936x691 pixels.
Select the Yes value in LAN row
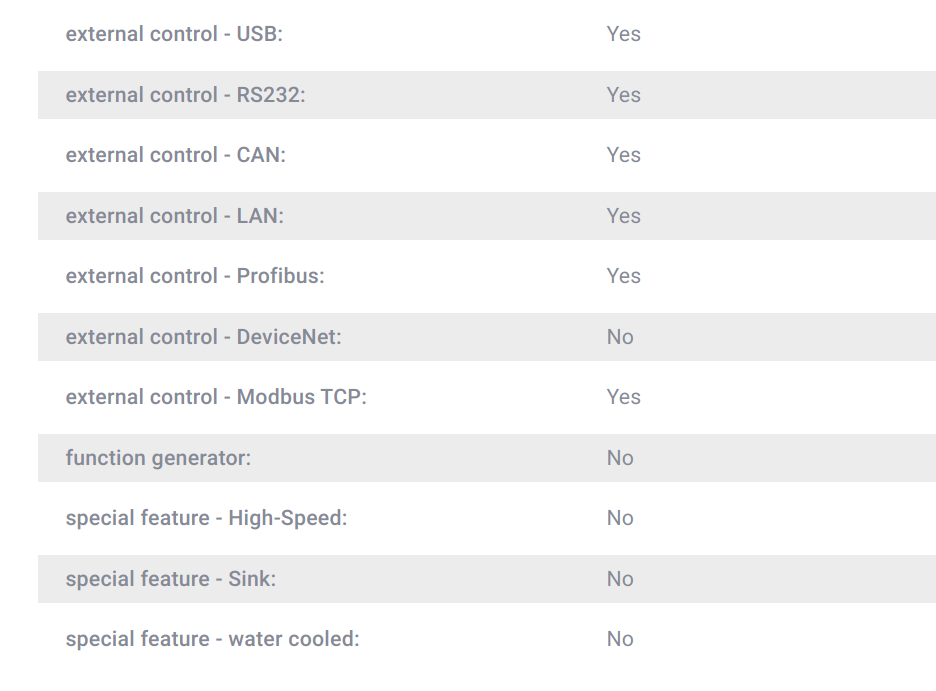tap(623, 216)
